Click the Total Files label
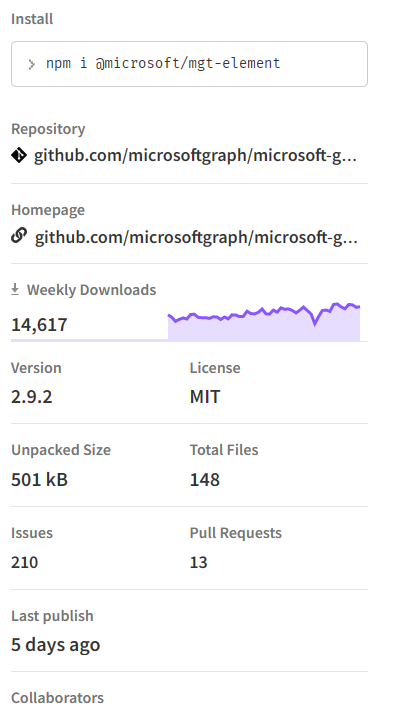The height and width of the screenshot is (722, 411). click(x=224, y=450)
